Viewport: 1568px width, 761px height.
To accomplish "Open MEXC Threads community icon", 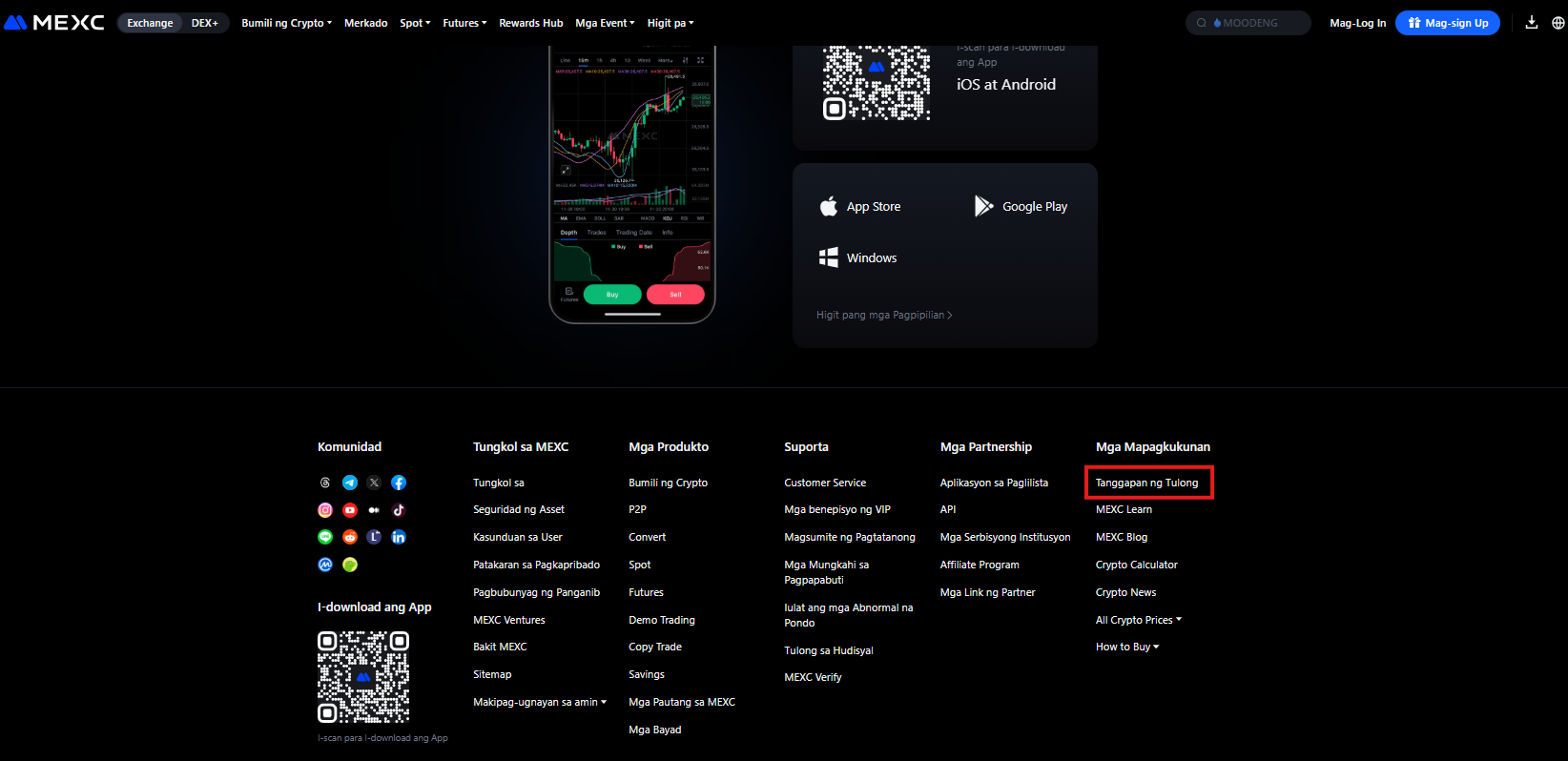I will point(325,483).
